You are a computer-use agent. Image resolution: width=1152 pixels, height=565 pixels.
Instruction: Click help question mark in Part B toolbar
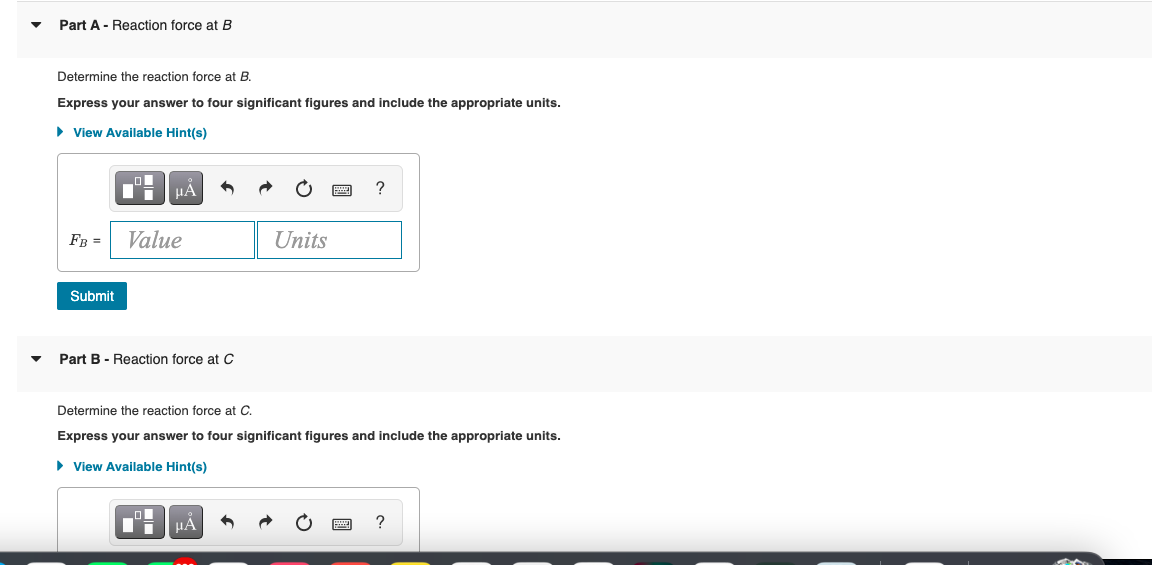point(379,522)
